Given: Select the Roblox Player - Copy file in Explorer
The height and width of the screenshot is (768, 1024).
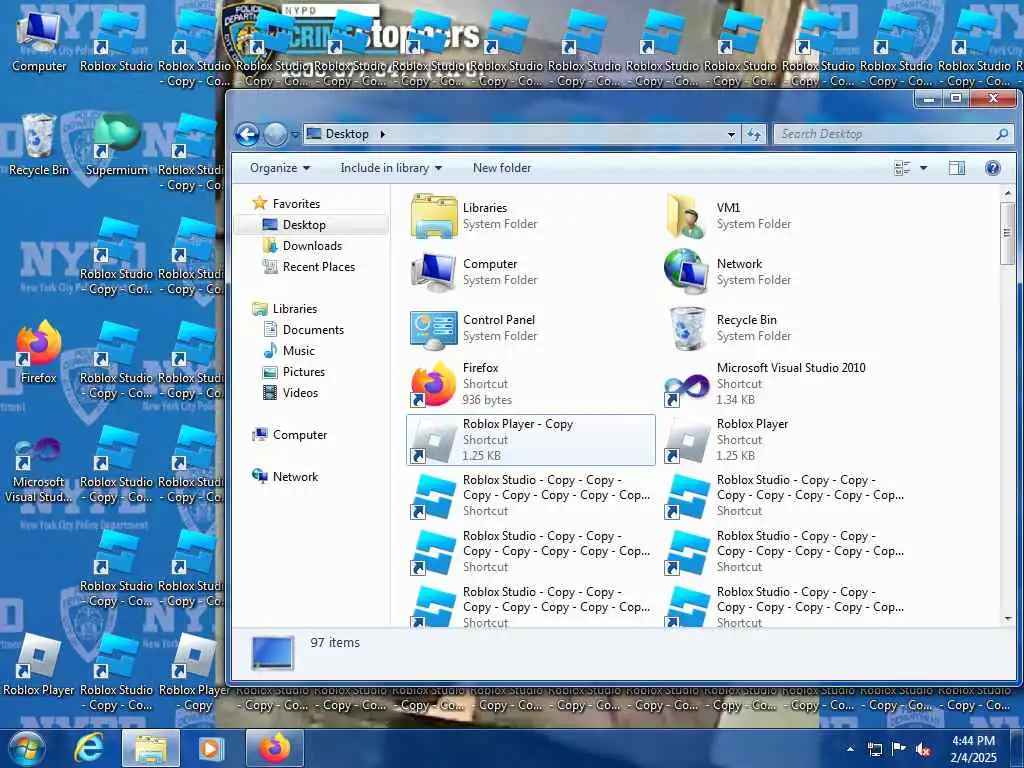Looking at the screenshot, I should click(x=530, y=440).
